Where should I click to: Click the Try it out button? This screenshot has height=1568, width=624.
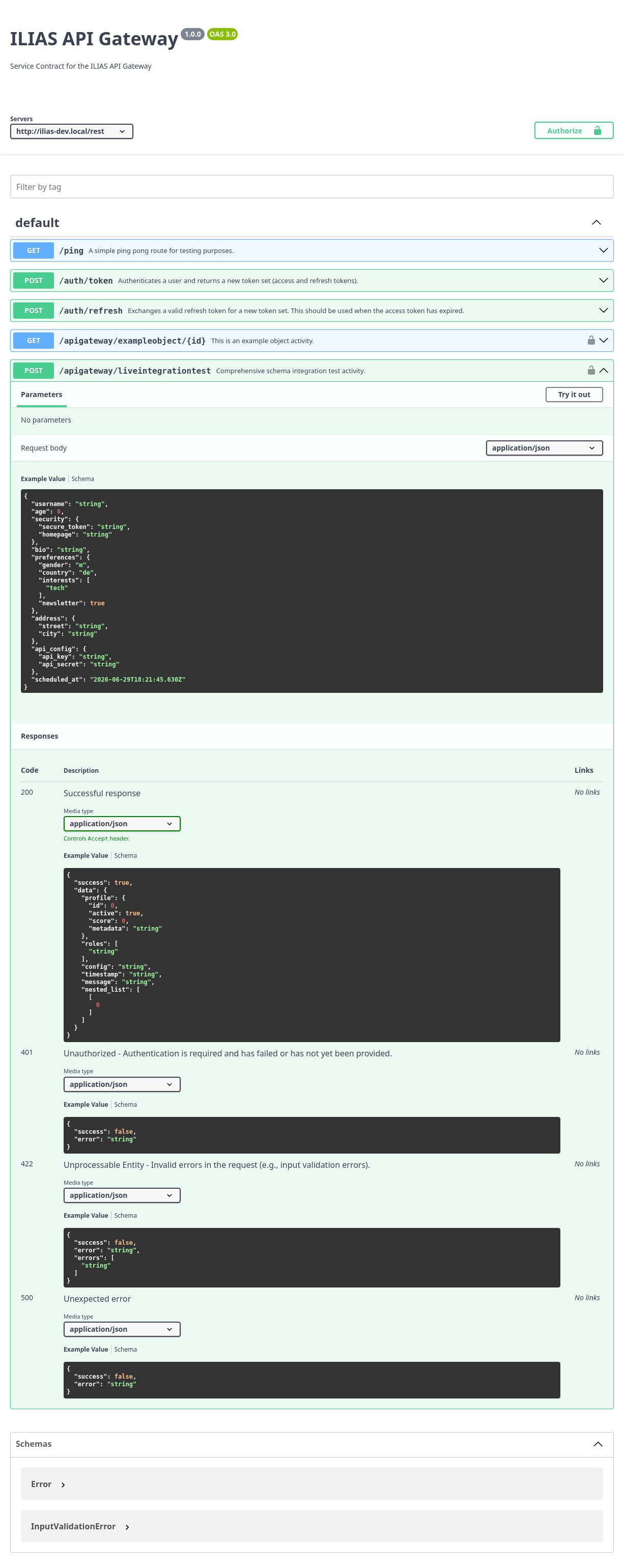click(x=574, y=395)
